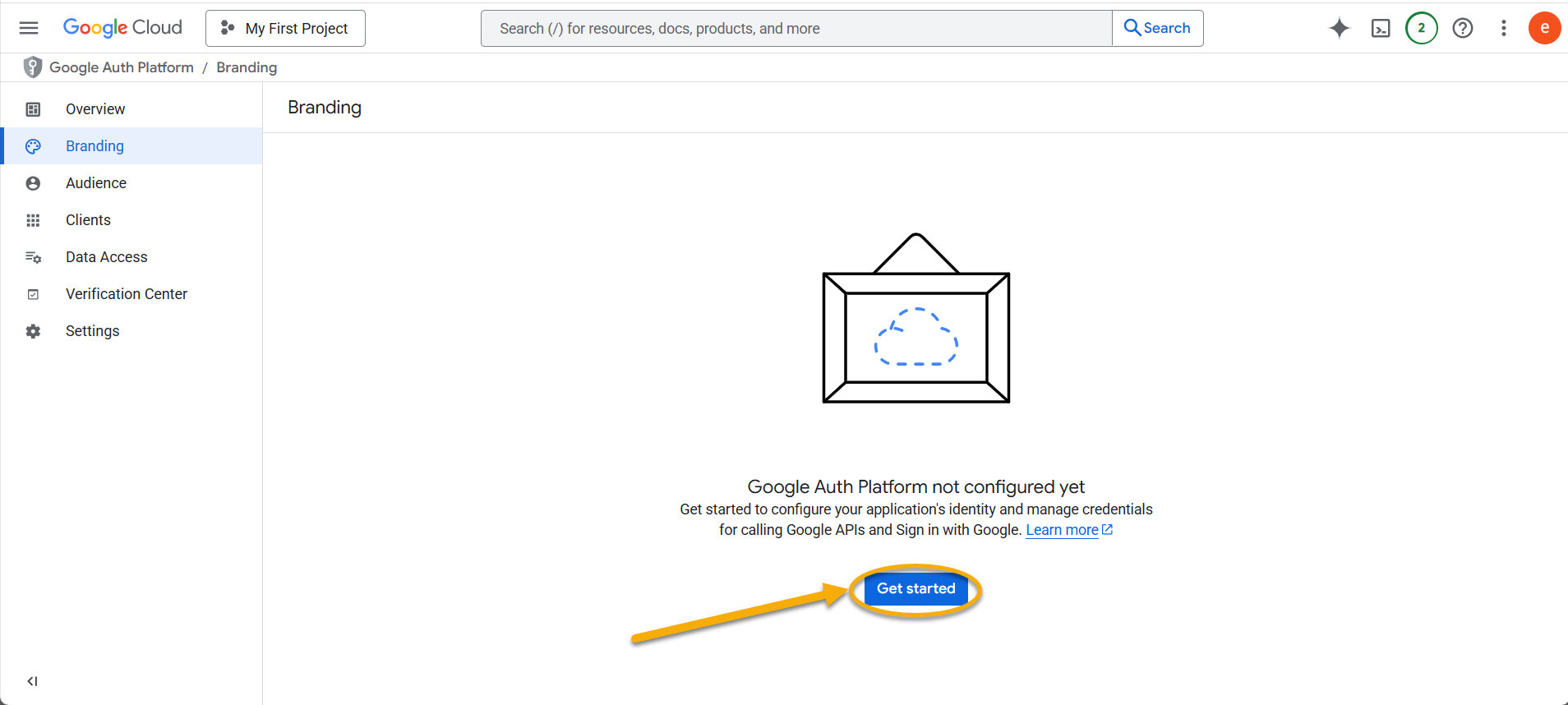The width and height of the screenshot is (1568, 705).
Task: Click the Branding breadcrumb text
Action: coord(247,67)
